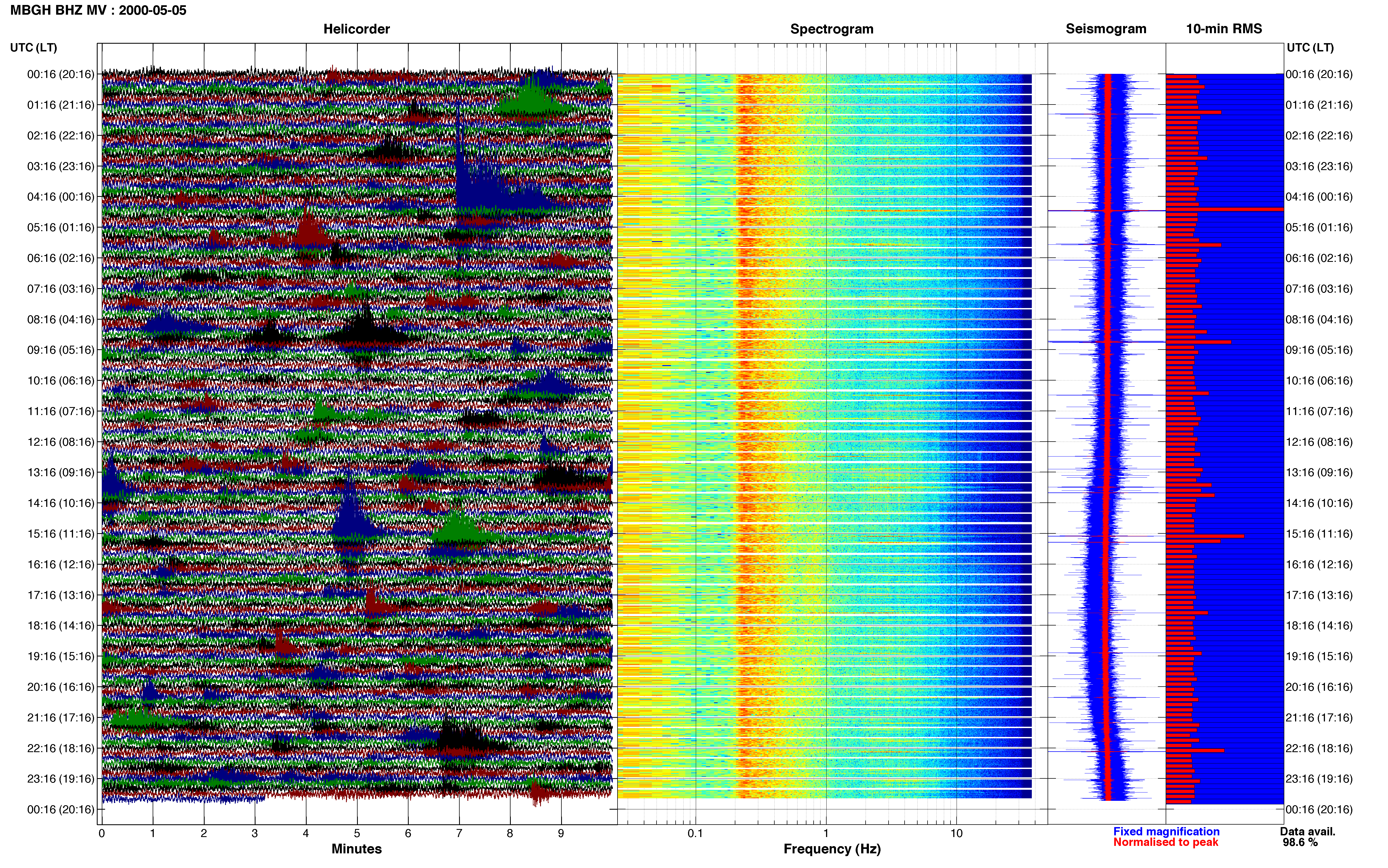Click Helicorder time label 06:16 (02:16)
The width and height of the screenshot is (1388, 868).
pyautogui.click(x=60, y=258)
